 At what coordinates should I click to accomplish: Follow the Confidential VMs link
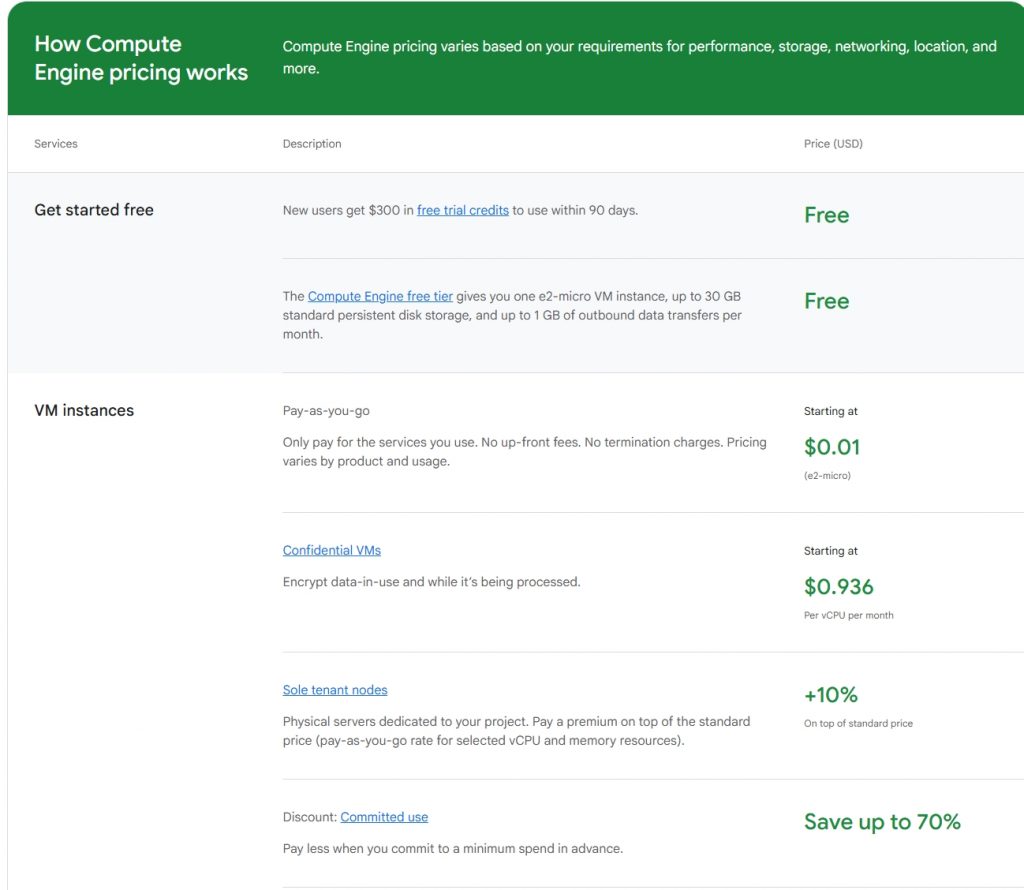331,550
